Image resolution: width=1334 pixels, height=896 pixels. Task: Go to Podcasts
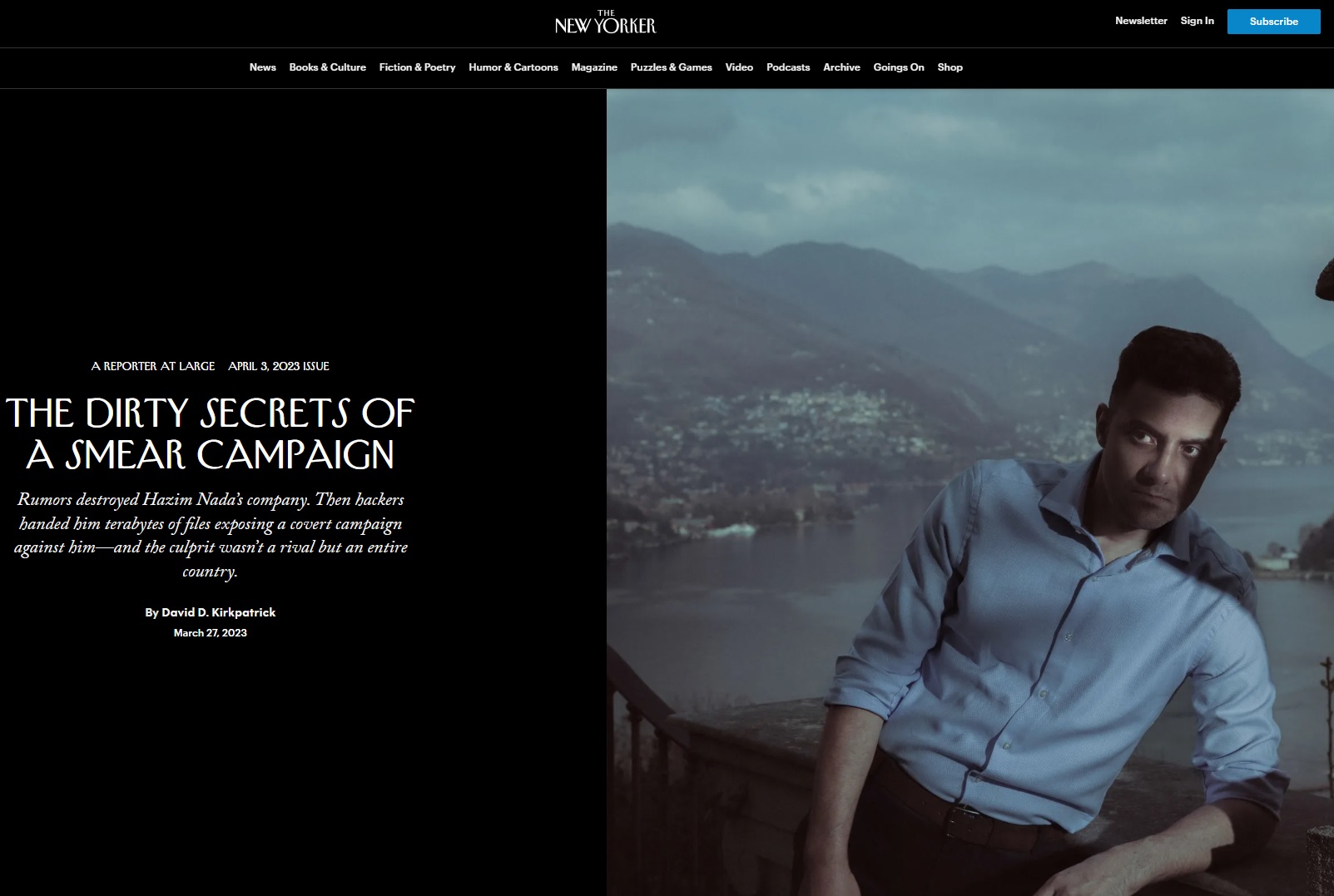point(787,67)
